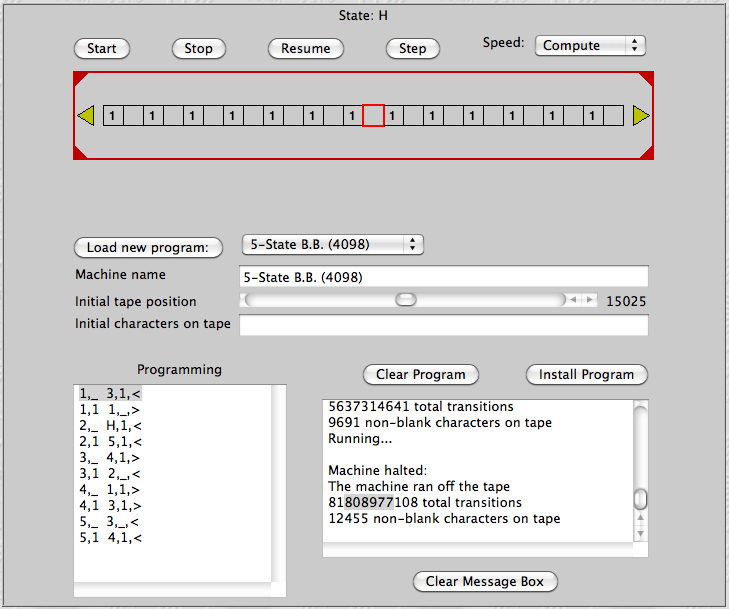The image size is (729, 609).
Task: Click the Initial characters on tape field
Action: [444, 324]
